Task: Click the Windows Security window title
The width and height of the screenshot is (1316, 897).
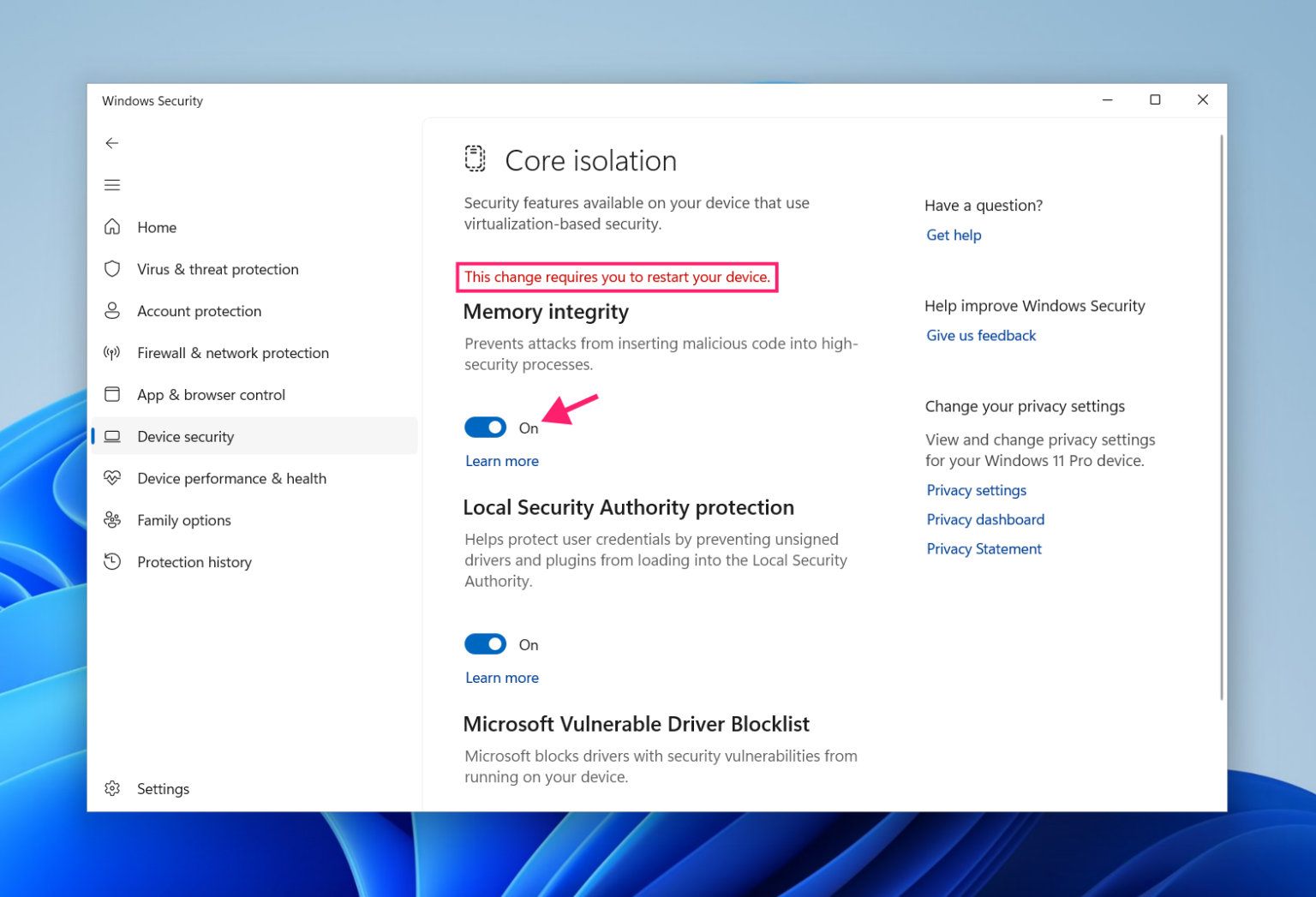Action: [153, 100]
